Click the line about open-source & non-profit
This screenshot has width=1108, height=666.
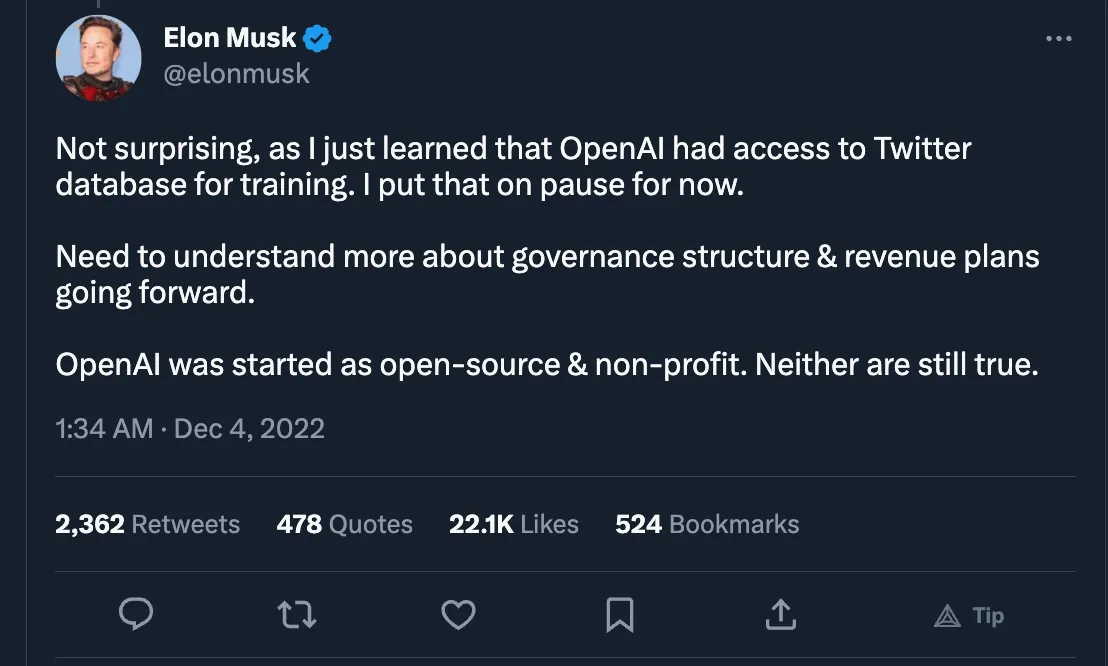[x=547, y=364]
